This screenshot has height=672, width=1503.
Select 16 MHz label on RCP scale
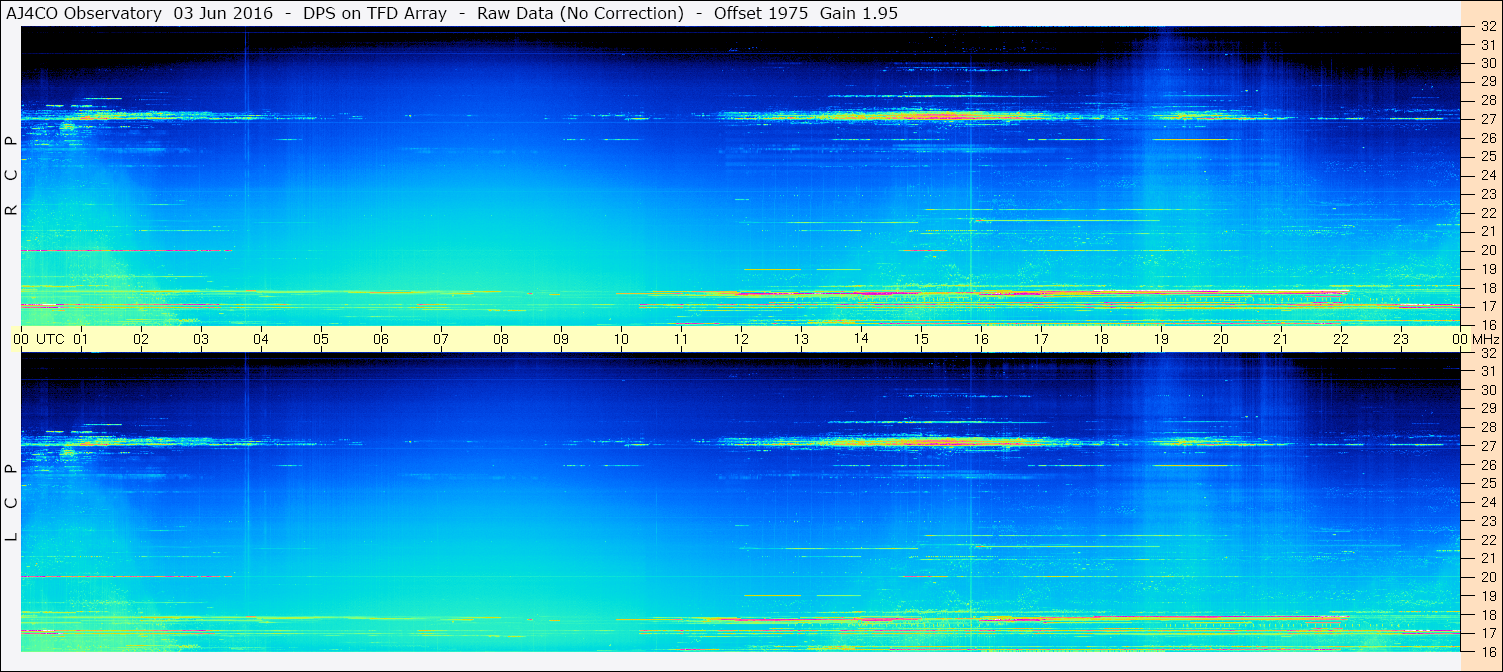[1487, 324]
